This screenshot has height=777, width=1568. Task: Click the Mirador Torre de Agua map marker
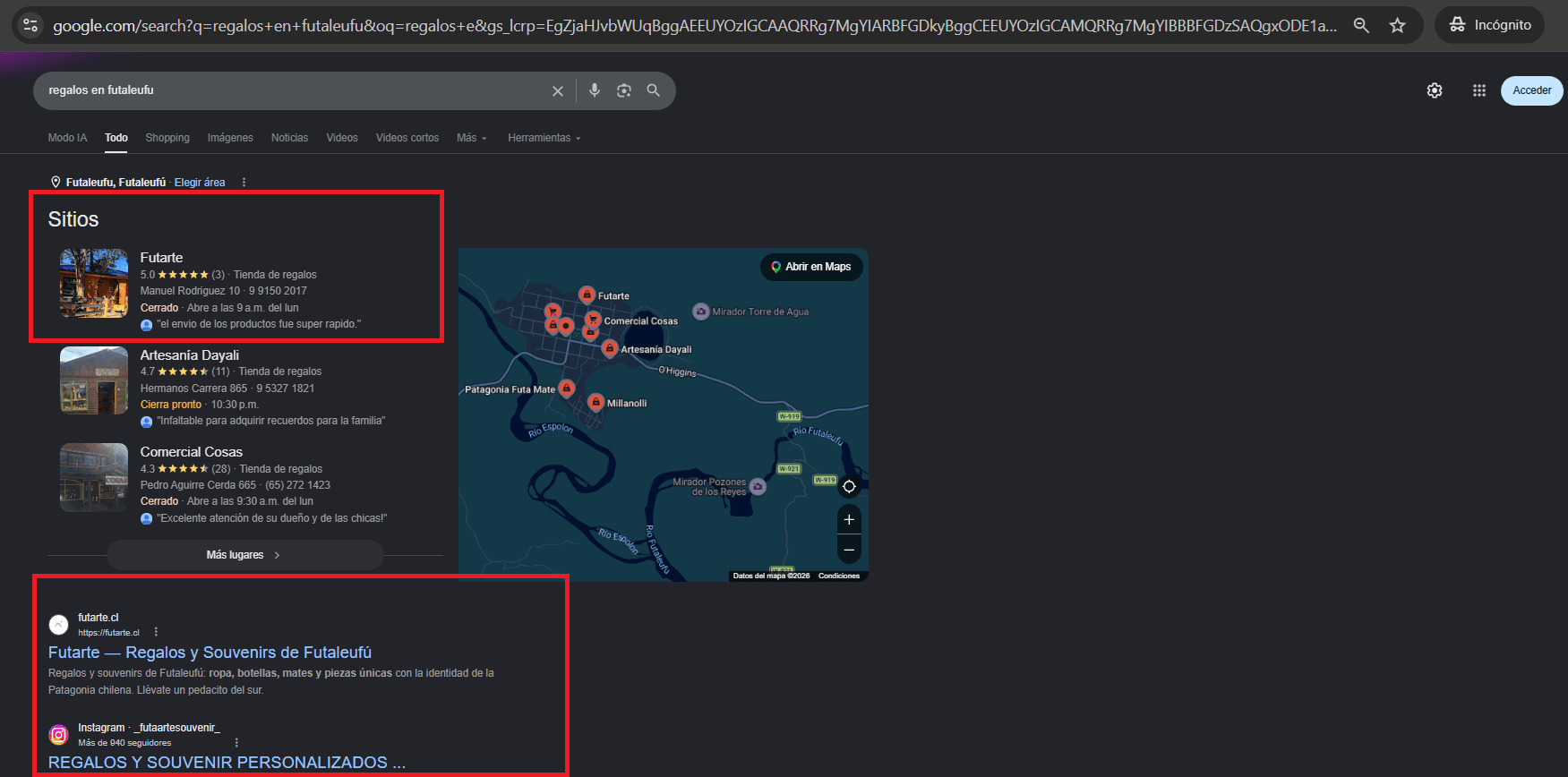point(701,312)
